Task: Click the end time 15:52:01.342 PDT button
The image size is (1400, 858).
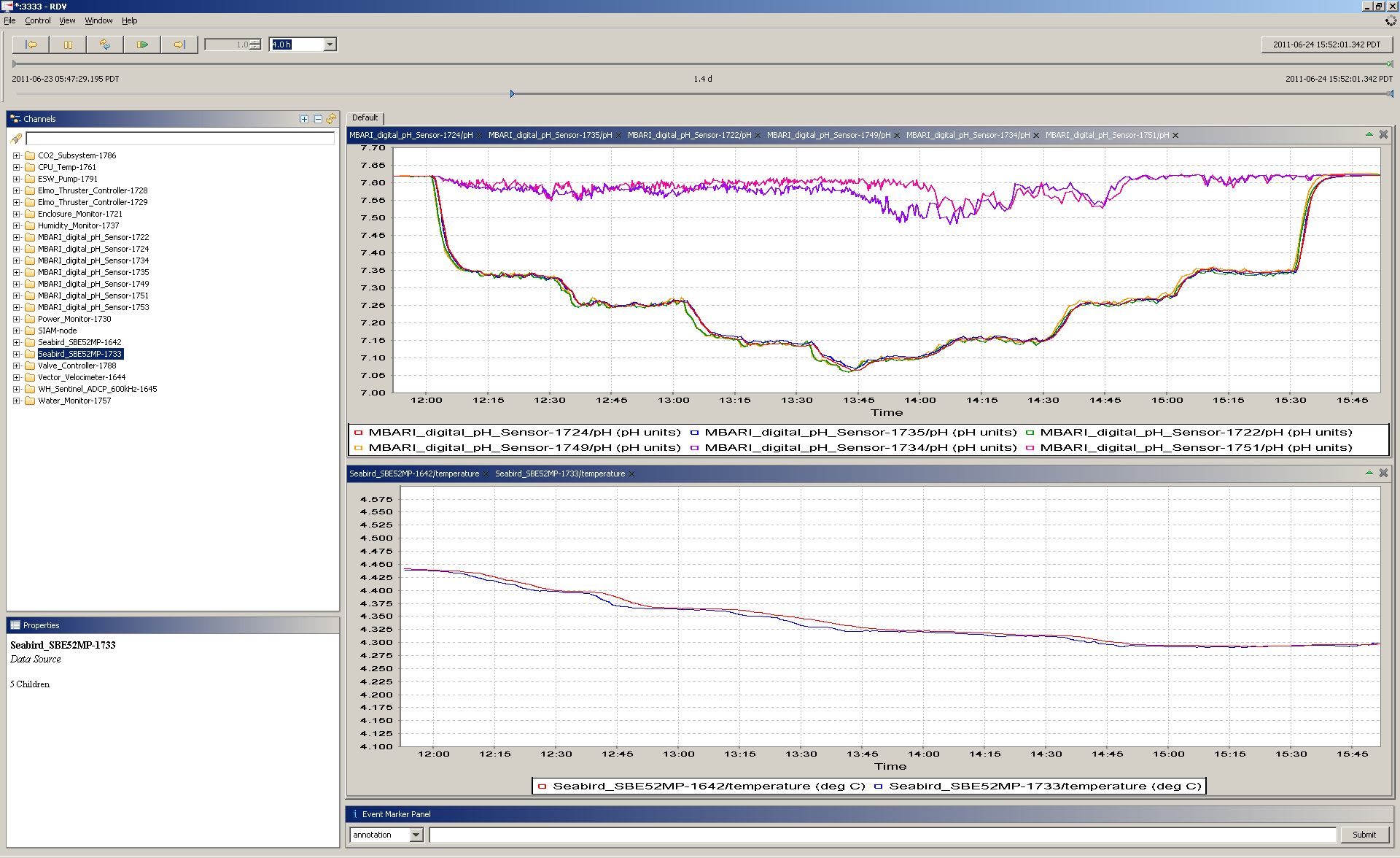Action: (x=1326, y=45)
